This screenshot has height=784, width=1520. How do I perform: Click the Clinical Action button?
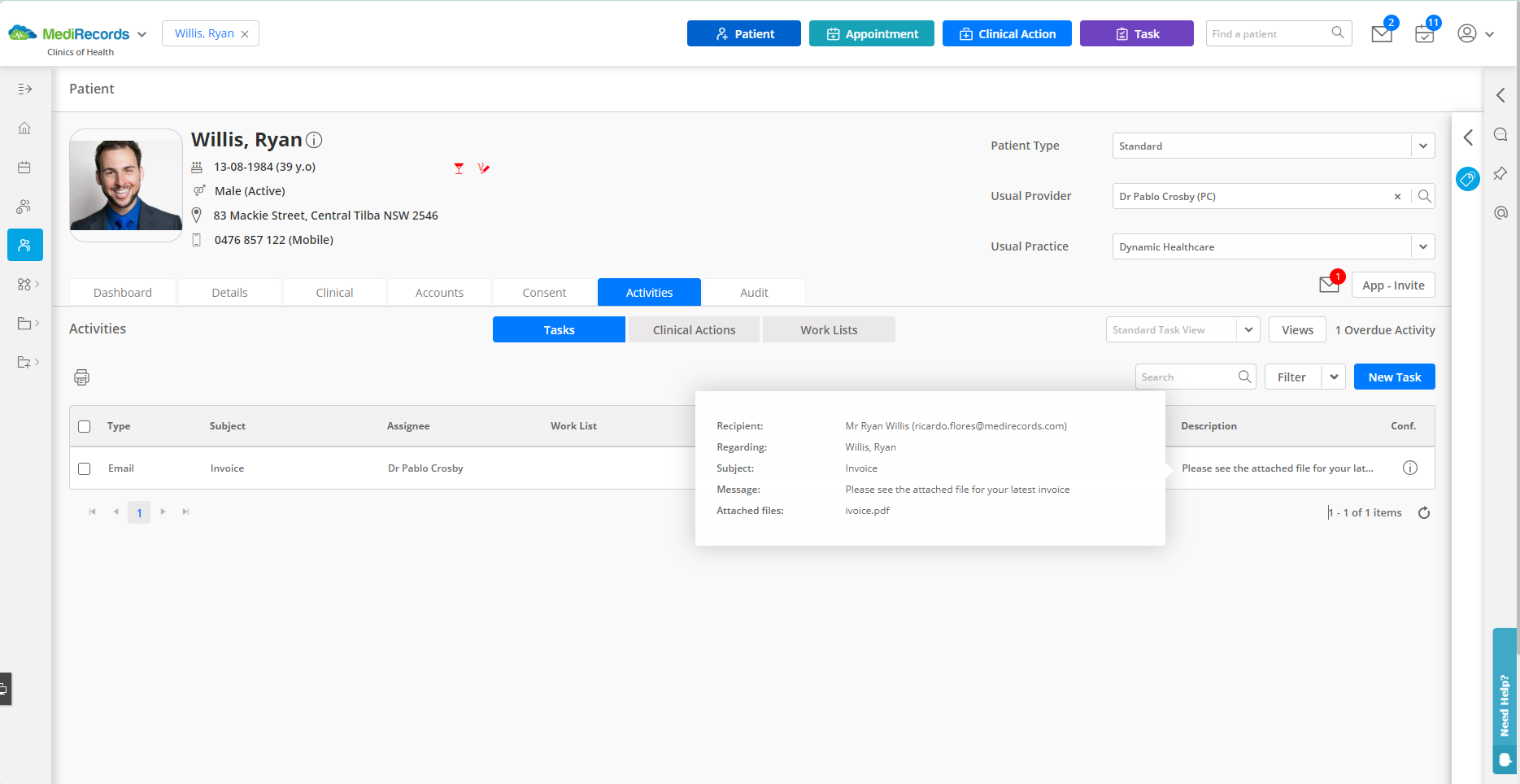click(1007, 33)
